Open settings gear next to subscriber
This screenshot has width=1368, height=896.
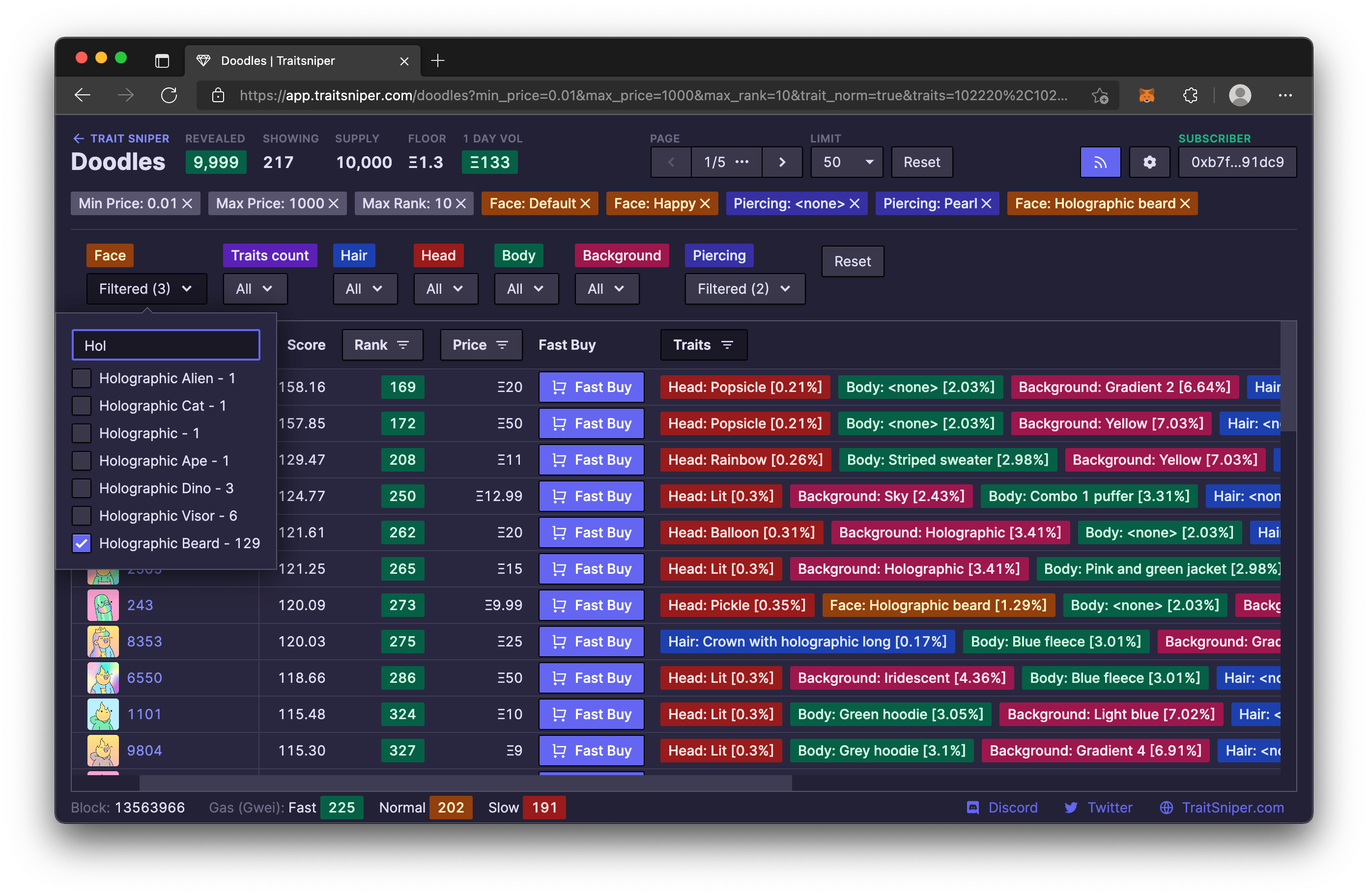1149,162
